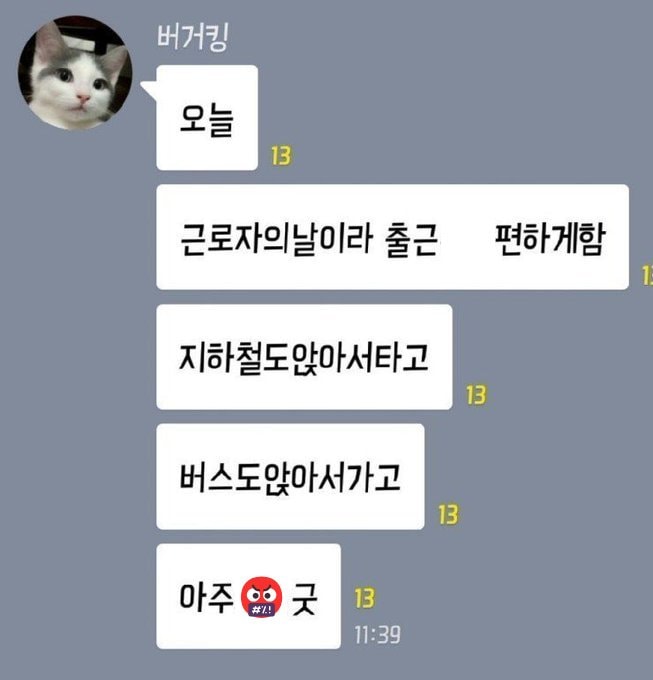Click the speech bubble tail near avatar

pyautogui.click(x=149, y=92)
